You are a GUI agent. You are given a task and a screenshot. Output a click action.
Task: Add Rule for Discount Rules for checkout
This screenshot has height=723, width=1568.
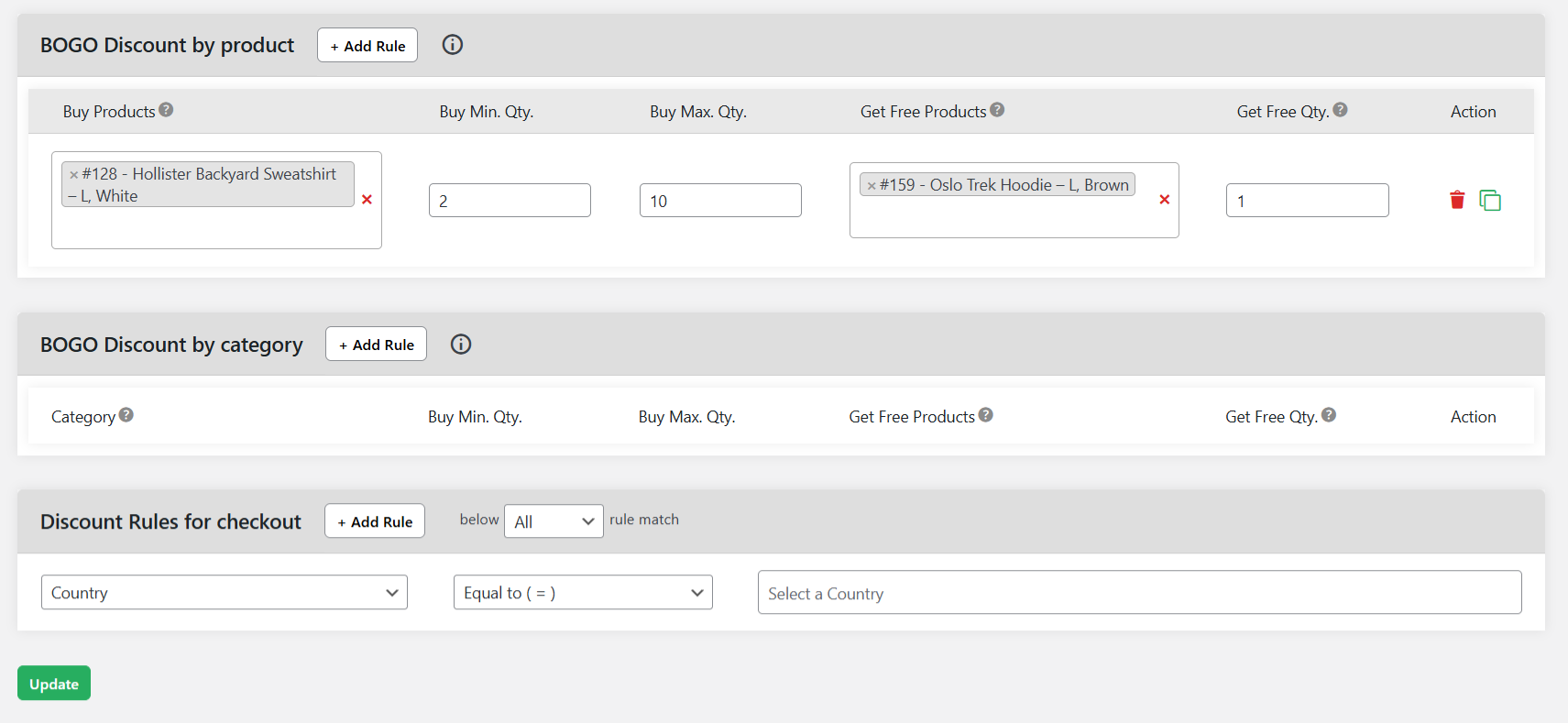[375, 521]
